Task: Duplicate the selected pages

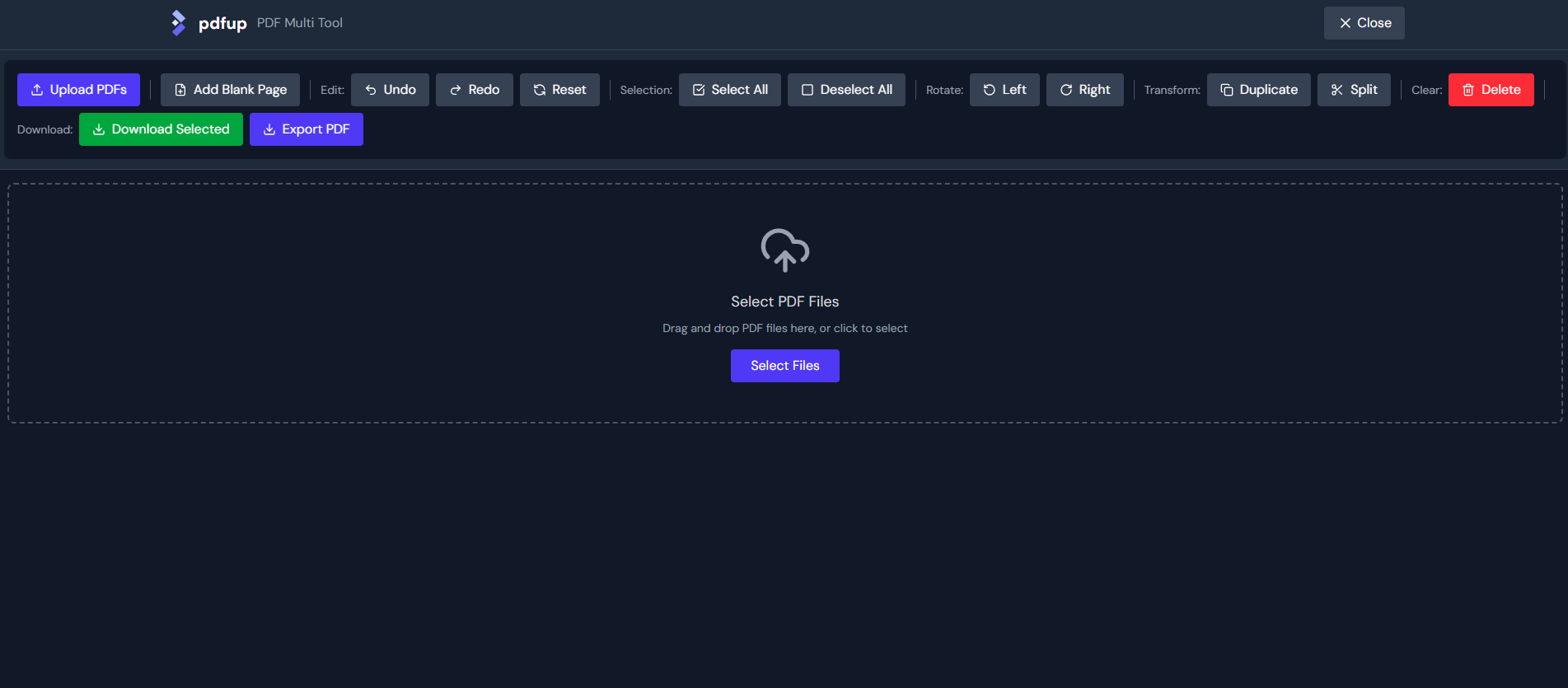Action: point(1258,90)
